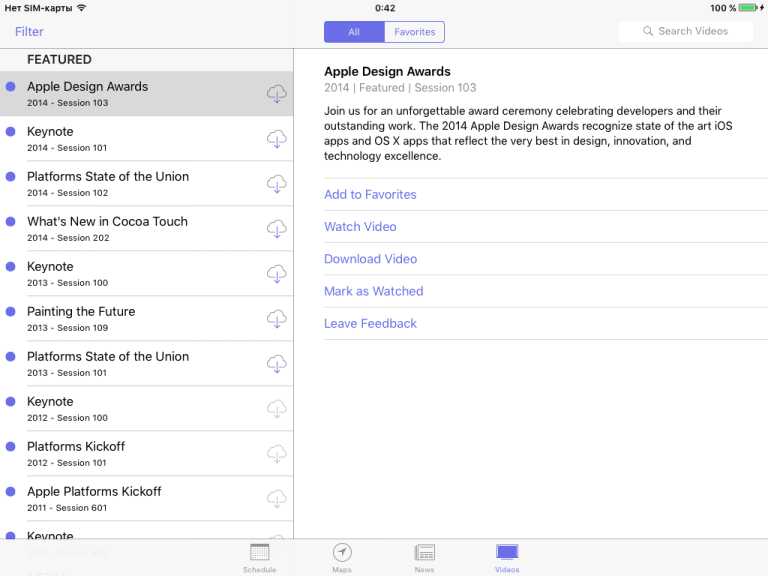Tap Download Video link
The image size is (768, 576).
point(370,259)
